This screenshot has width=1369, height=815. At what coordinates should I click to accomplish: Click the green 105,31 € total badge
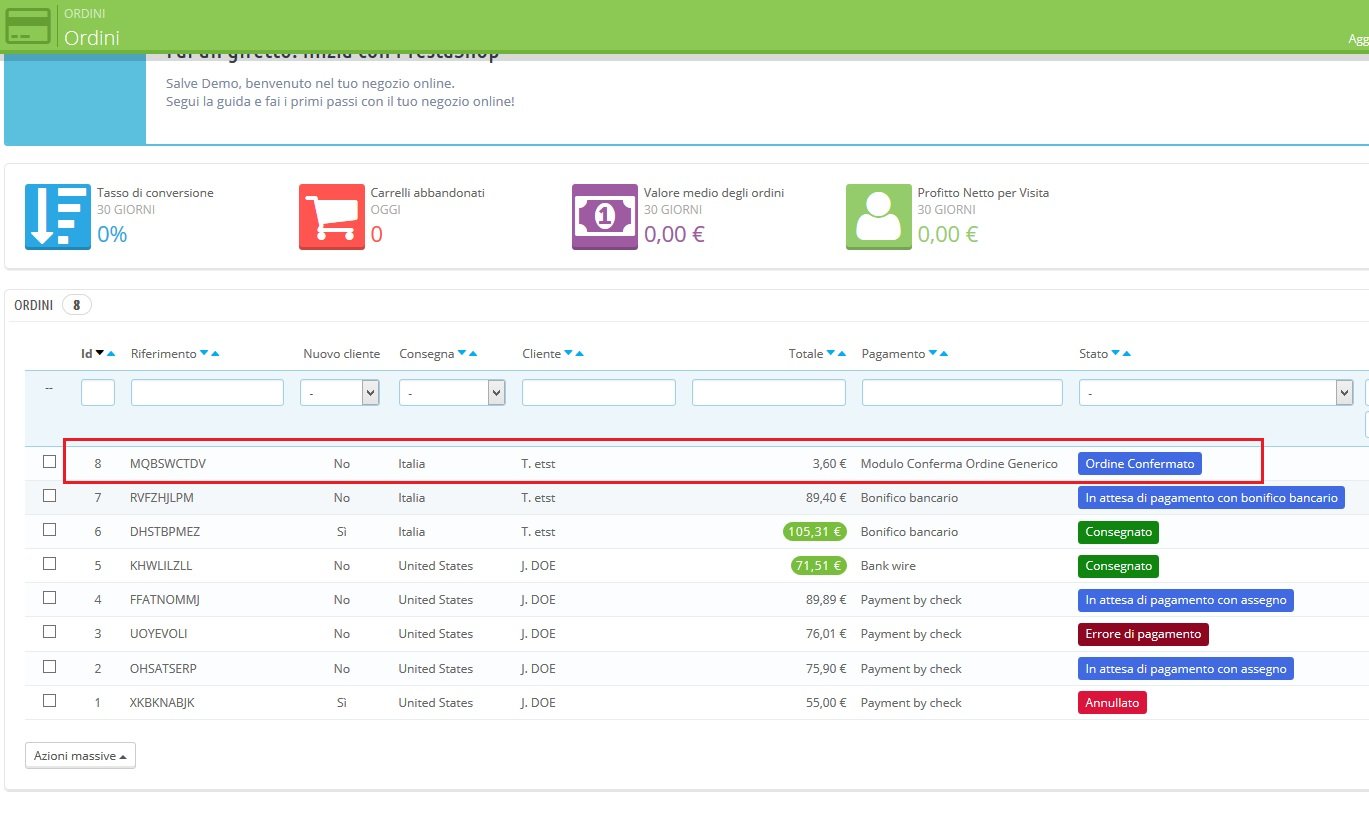pos(815,532)
